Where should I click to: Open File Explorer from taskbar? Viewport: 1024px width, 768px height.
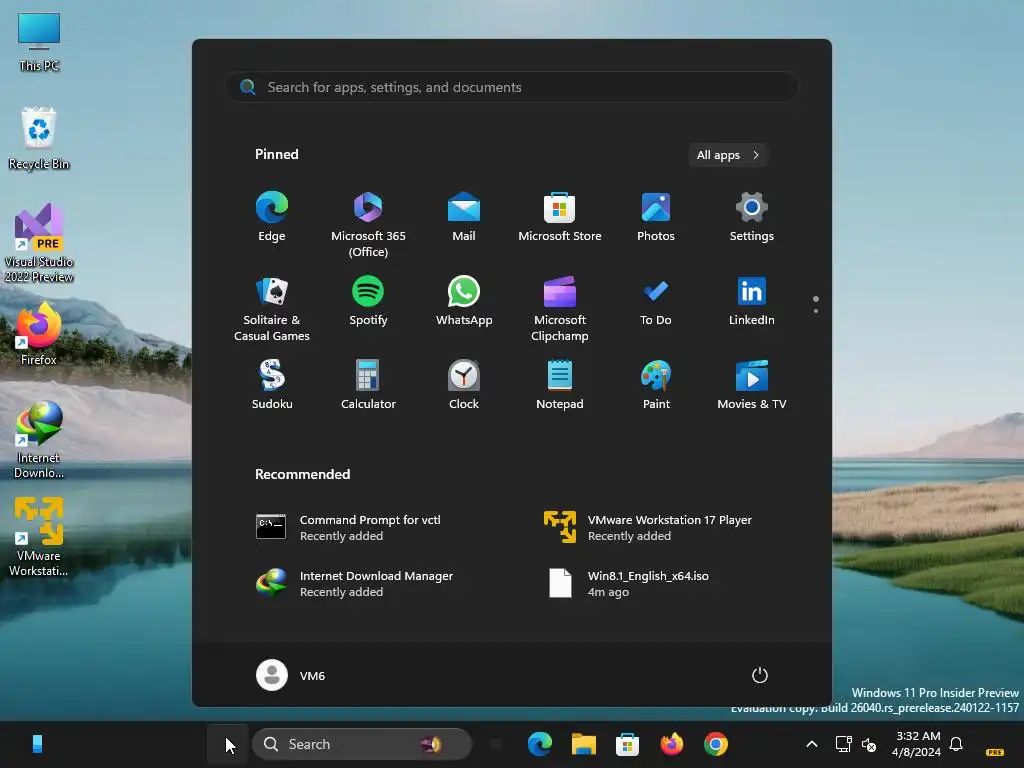[583, 744]
